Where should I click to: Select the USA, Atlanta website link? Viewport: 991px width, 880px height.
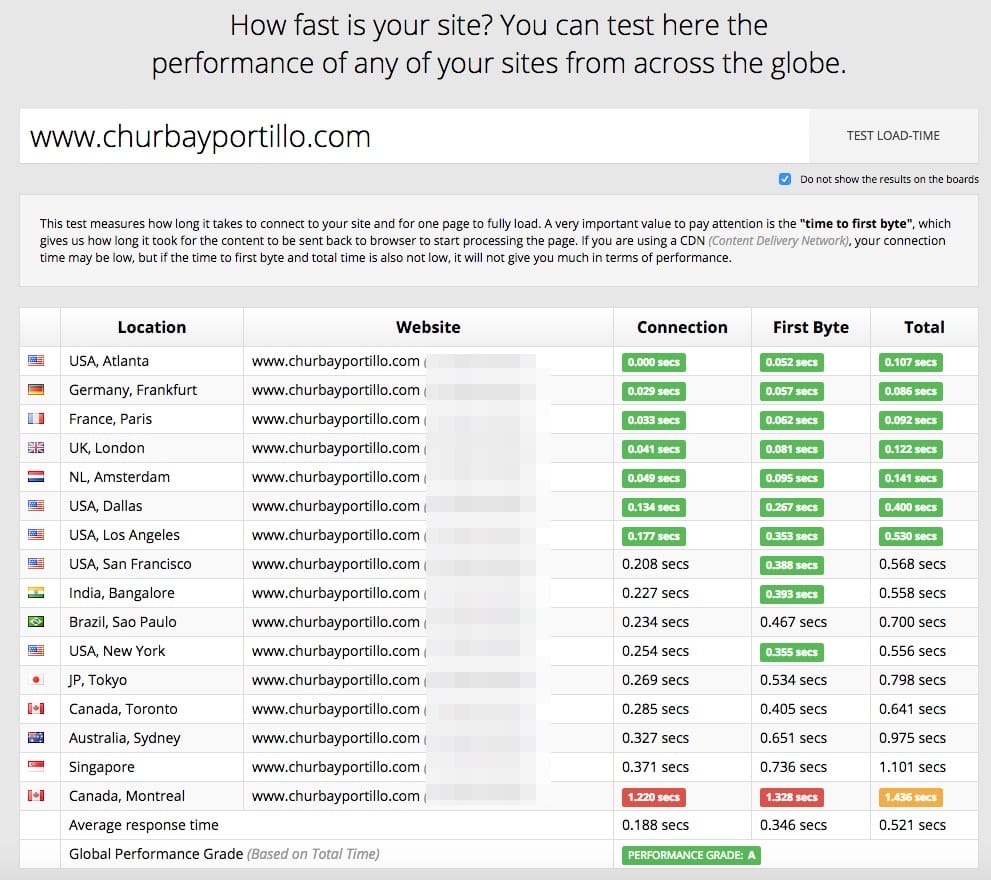pyautogui.click(x=335, y=361)
